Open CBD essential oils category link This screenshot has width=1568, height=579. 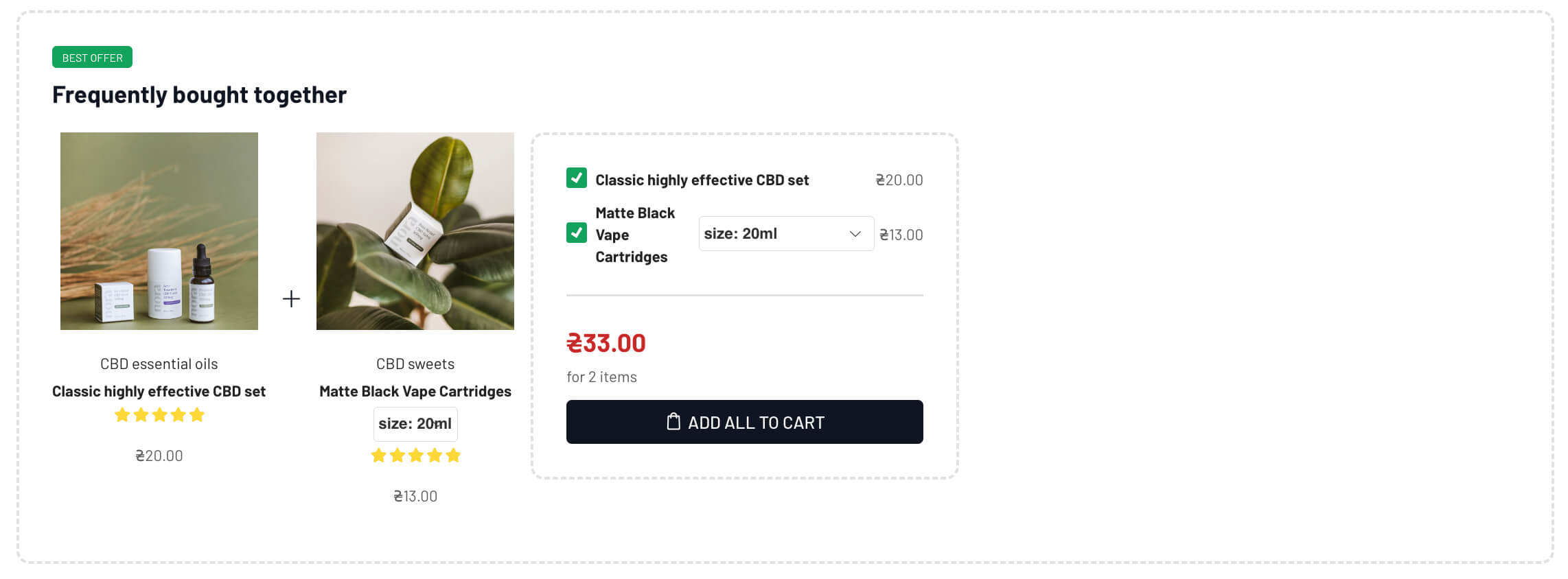pos(159,364)
